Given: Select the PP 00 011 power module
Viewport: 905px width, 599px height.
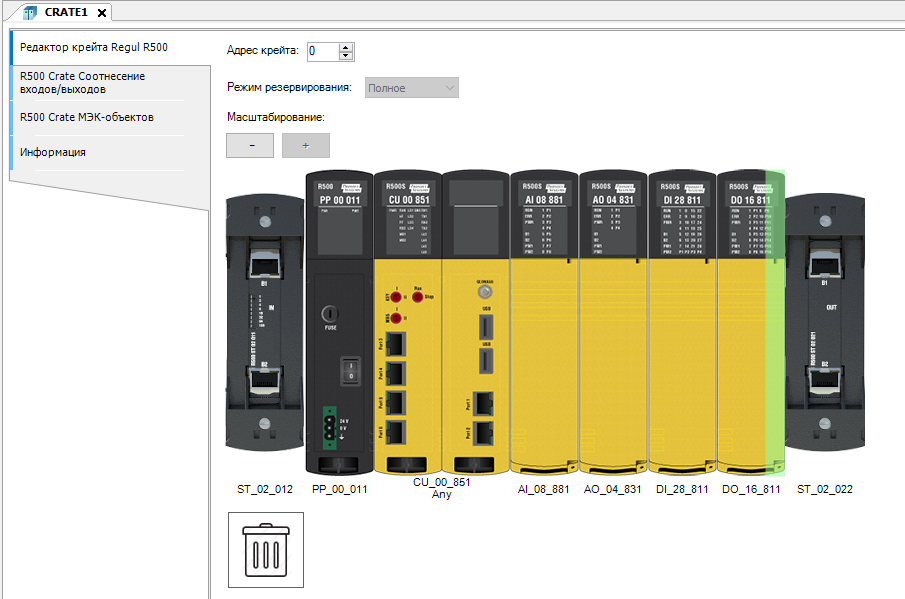Looking at the screenshot, I should click(339, 320).
